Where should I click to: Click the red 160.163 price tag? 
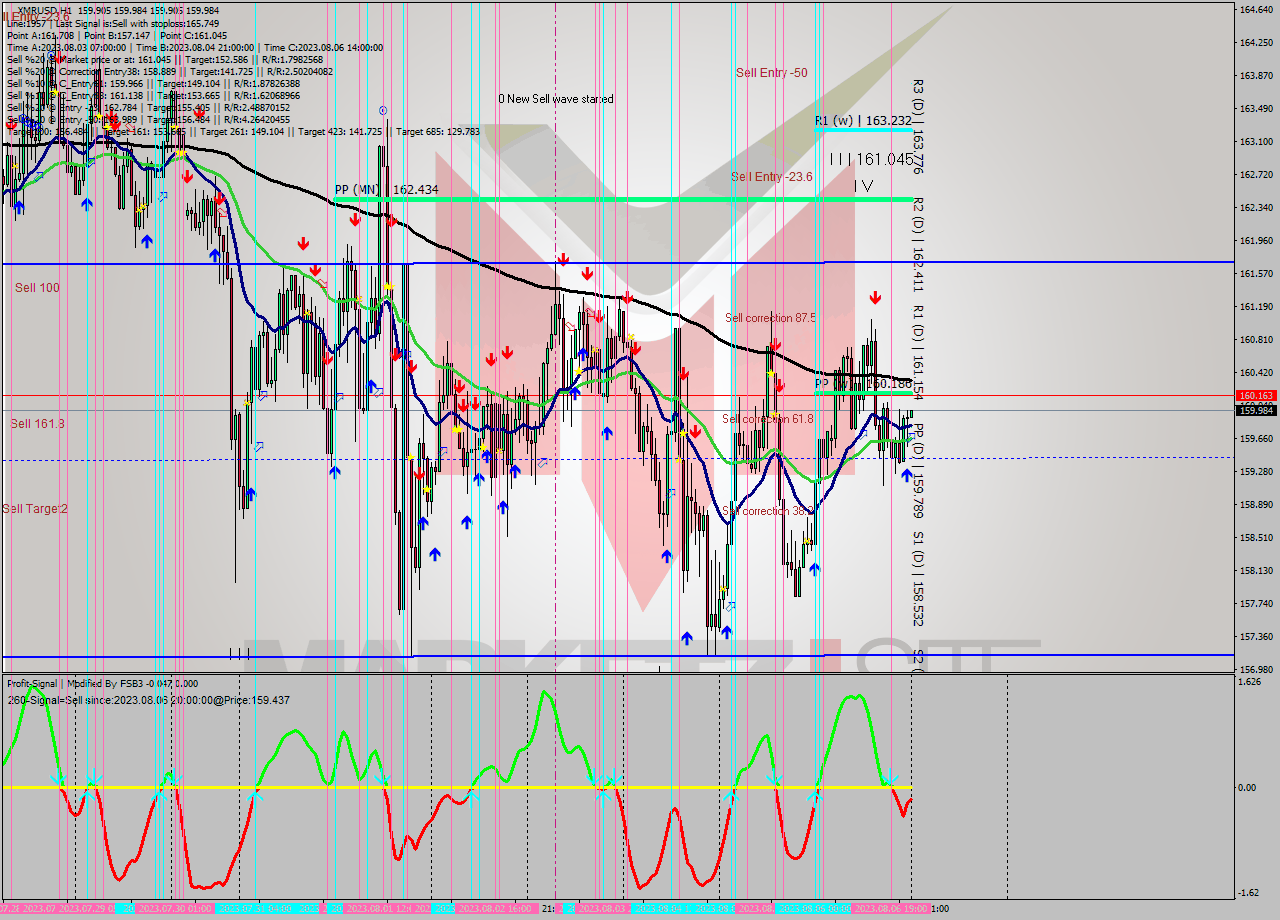(1256, 396)
